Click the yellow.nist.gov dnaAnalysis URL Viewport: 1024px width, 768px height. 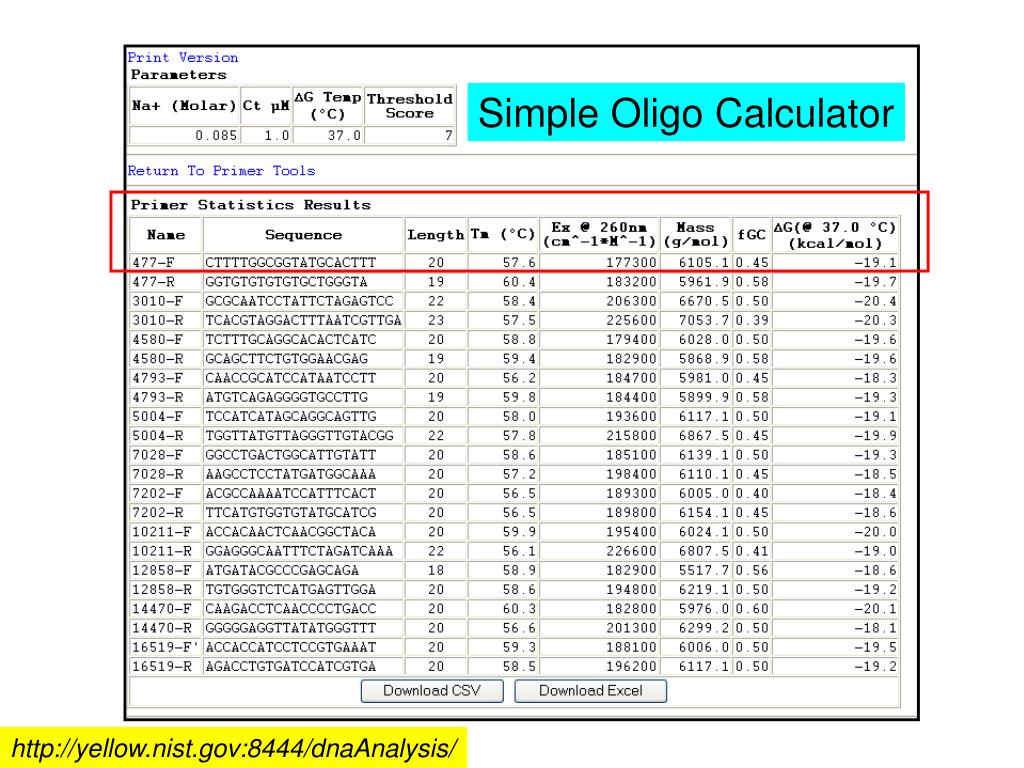pos(235,748)
